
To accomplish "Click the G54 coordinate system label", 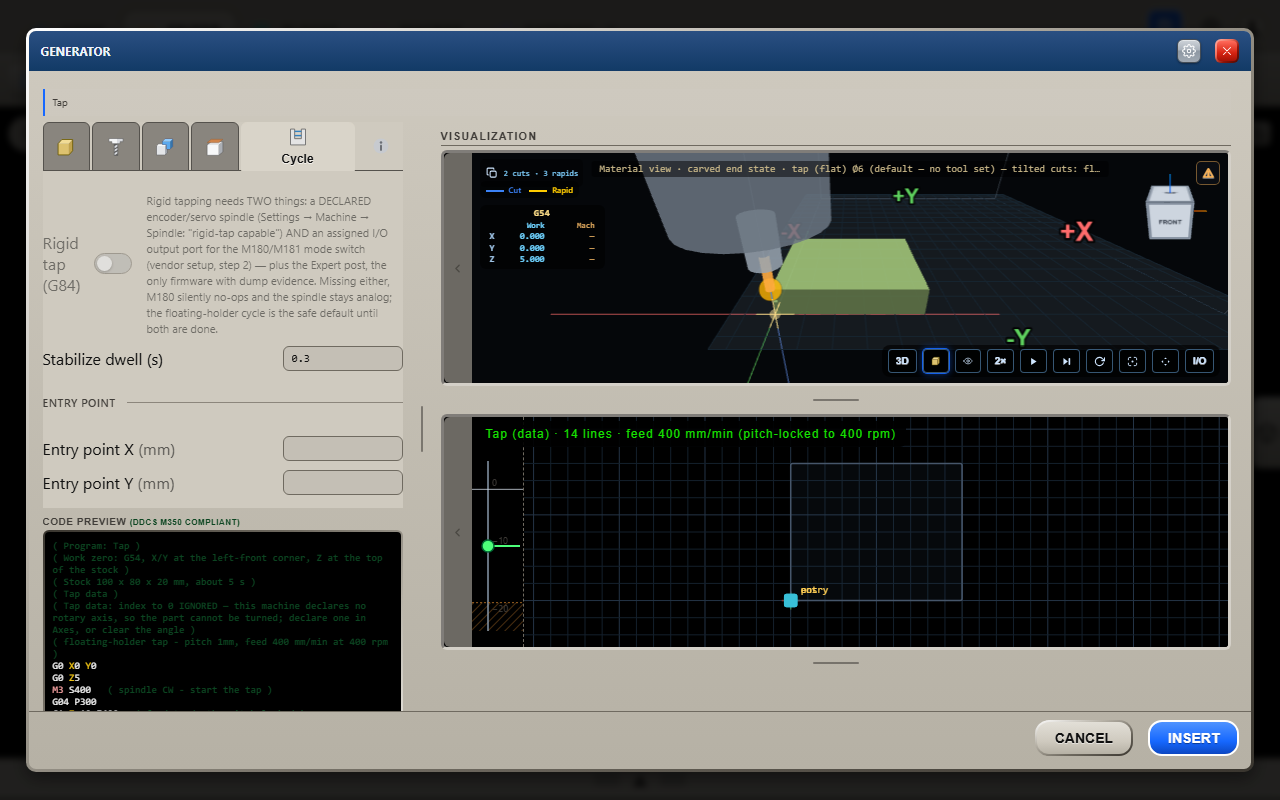I will (x=541, y=213).
